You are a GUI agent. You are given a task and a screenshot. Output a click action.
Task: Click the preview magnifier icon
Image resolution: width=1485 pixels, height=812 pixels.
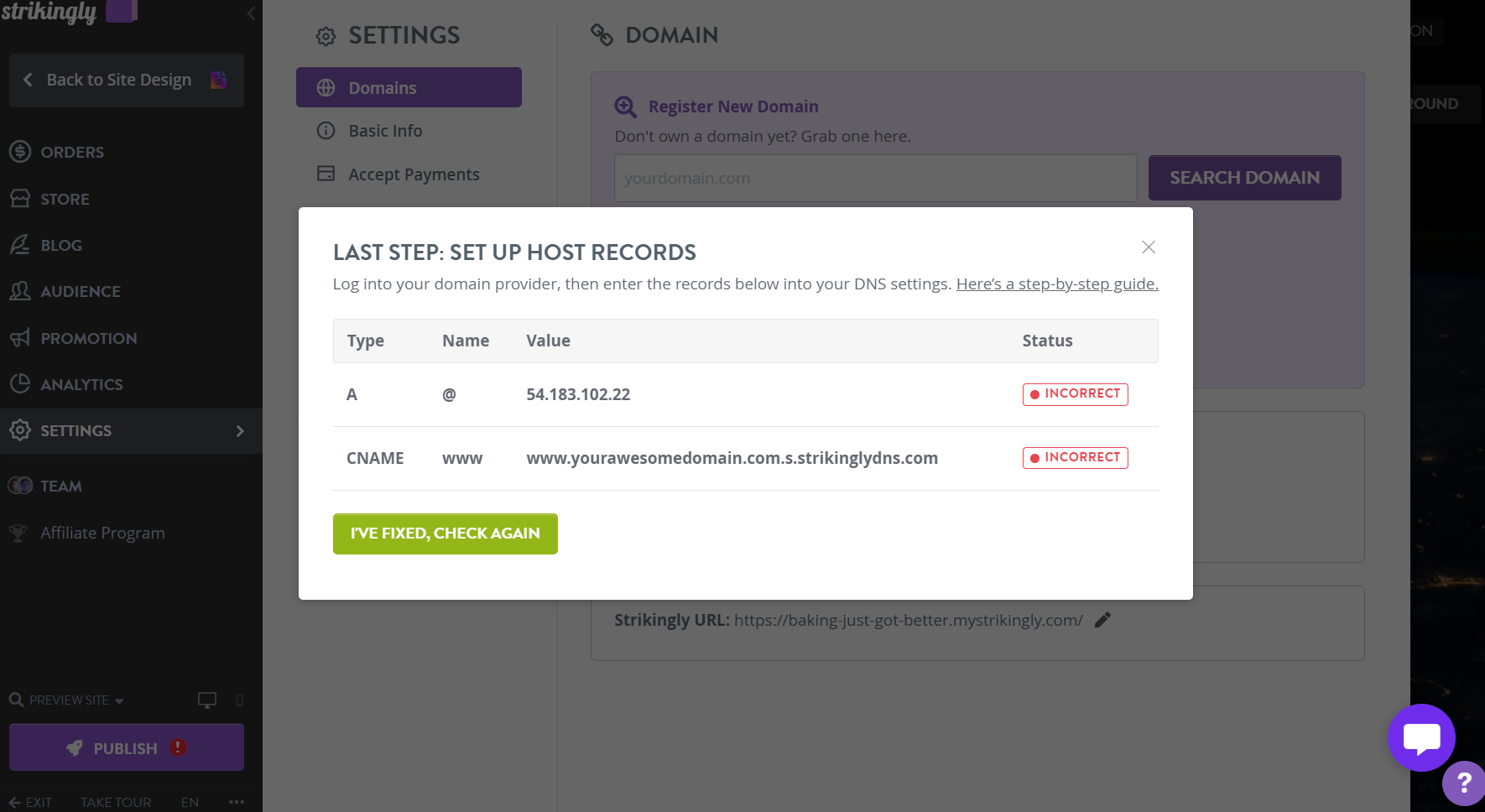pos(16,700)
